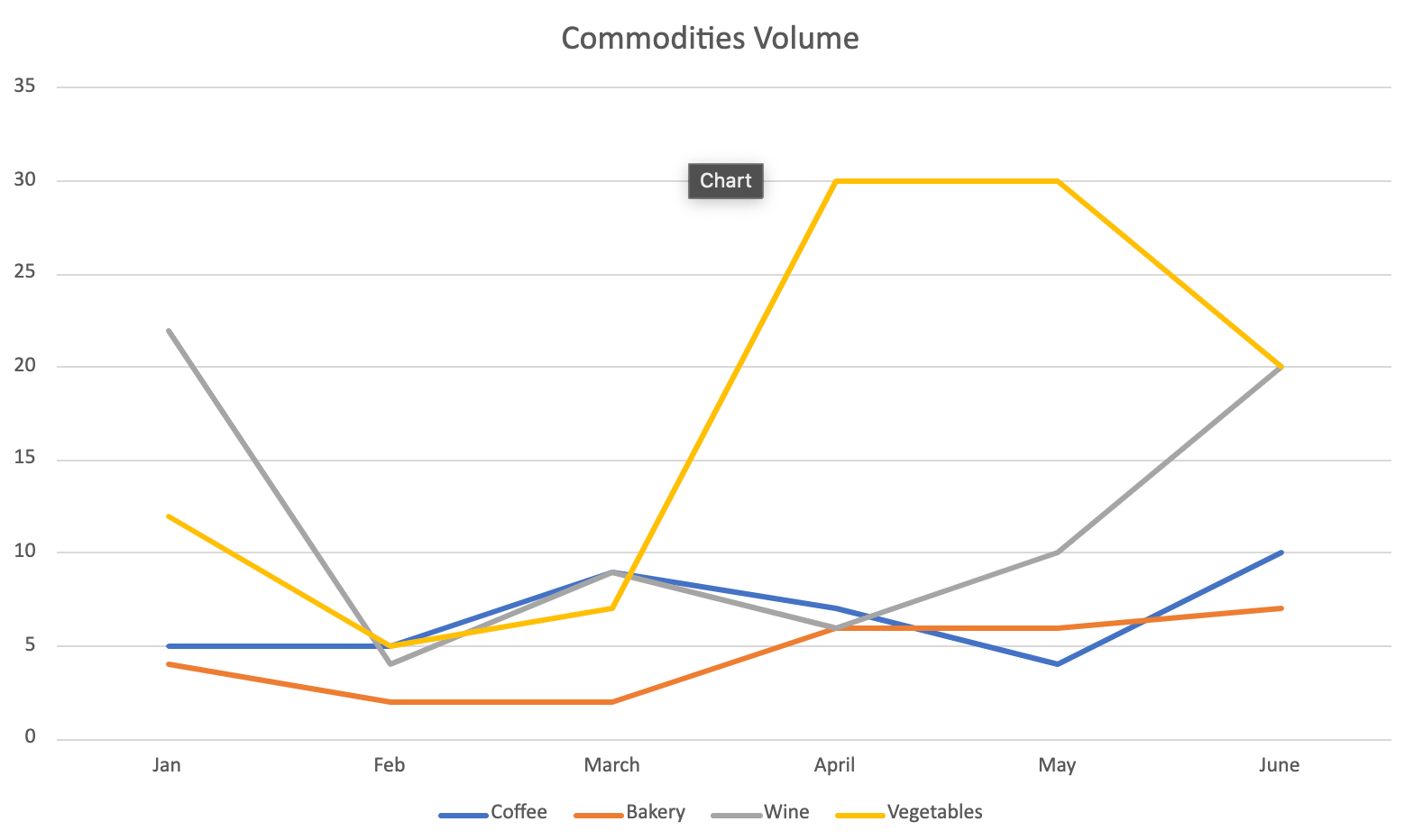The height and width of the screenshot is (840, 1414).
Task: Click the April category label
Action: pos(834,765)
